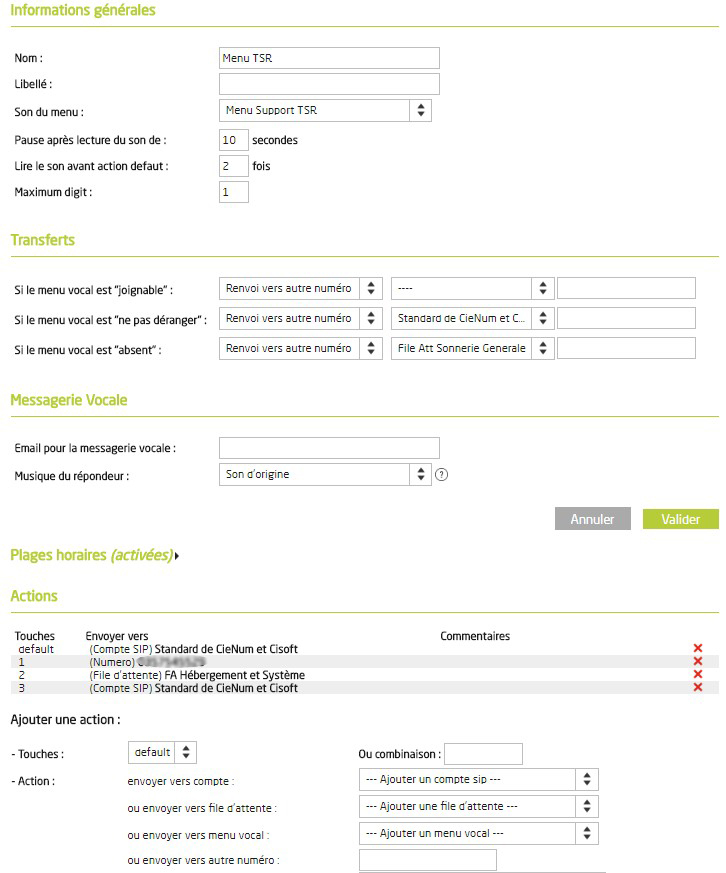Viewport: 726px width, 873px height.
Task: Open the Ajouter une file d'attente dropdown
Action: 478,806
